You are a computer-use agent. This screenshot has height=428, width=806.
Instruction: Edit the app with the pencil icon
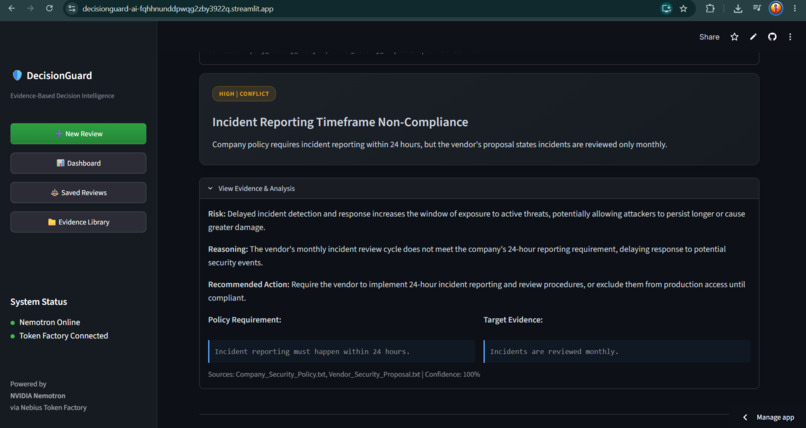coord(753,37)
